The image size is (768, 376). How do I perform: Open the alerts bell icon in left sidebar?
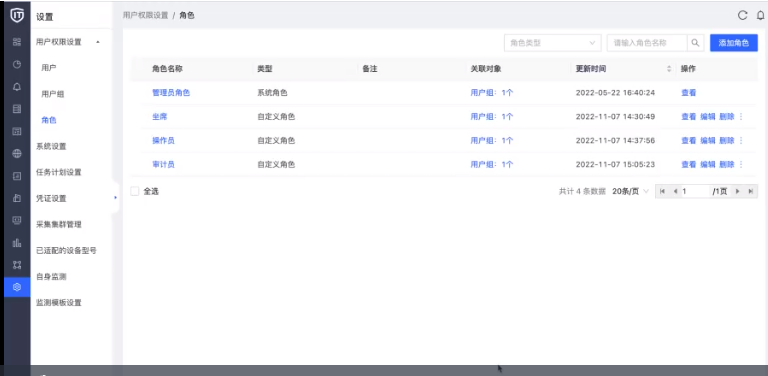17,87
